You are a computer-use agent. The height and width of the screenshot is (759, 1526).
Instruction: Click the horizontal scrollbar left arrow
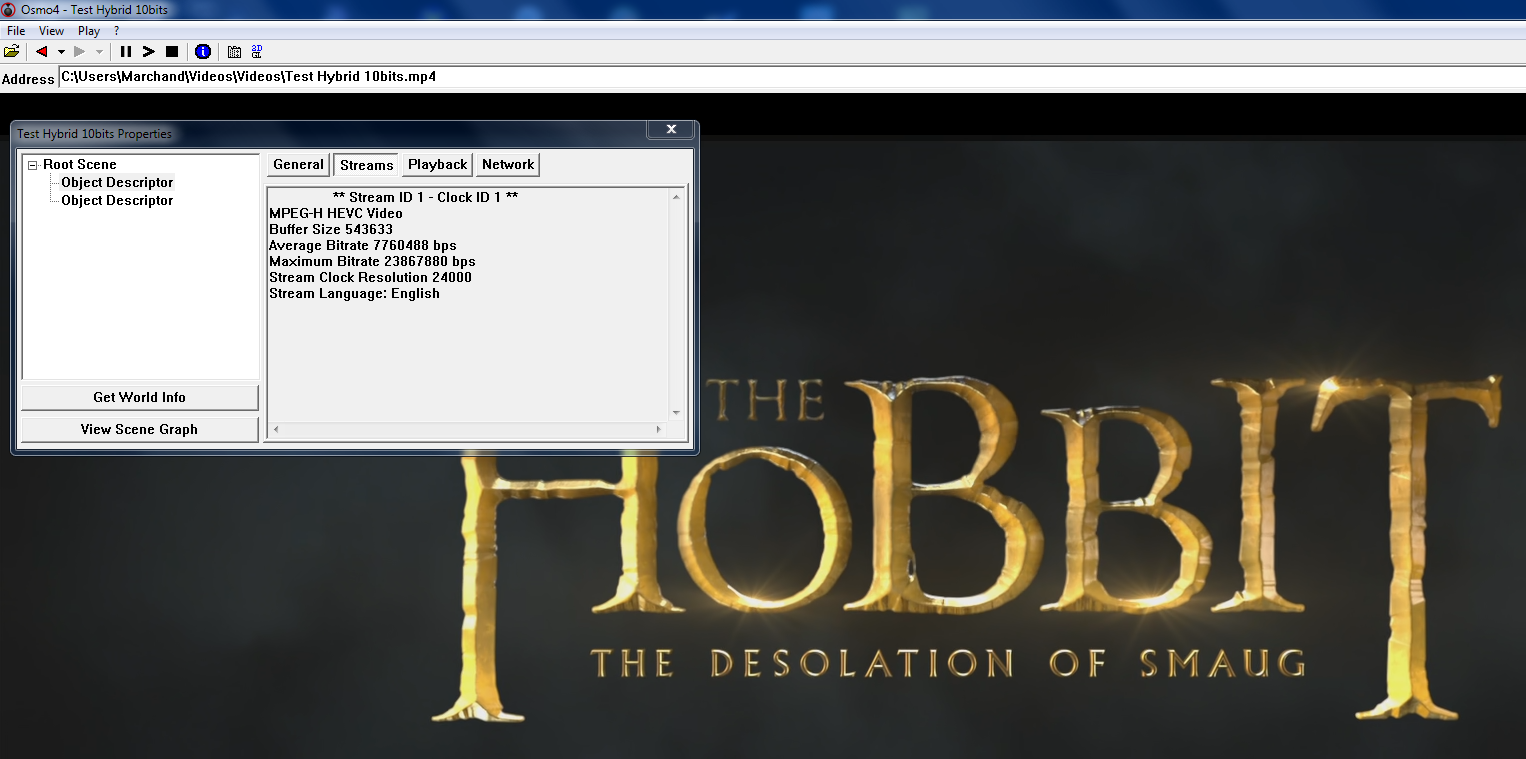[277, 429]
